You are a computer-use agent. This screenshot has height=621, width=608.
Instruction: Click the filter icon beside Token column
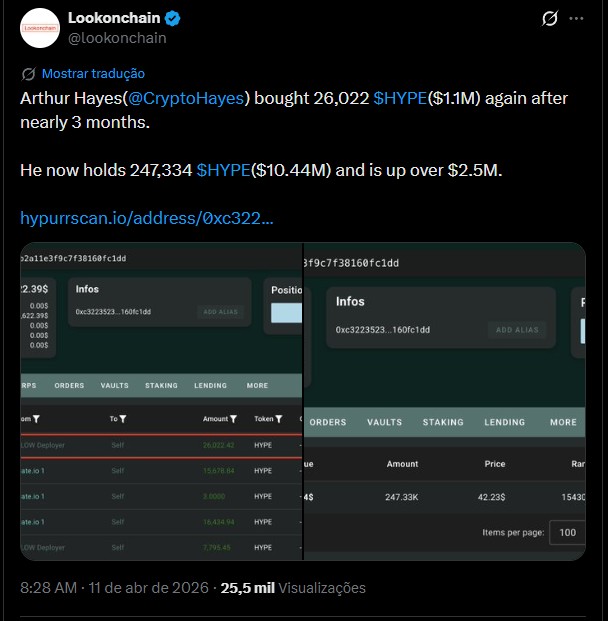279,419
